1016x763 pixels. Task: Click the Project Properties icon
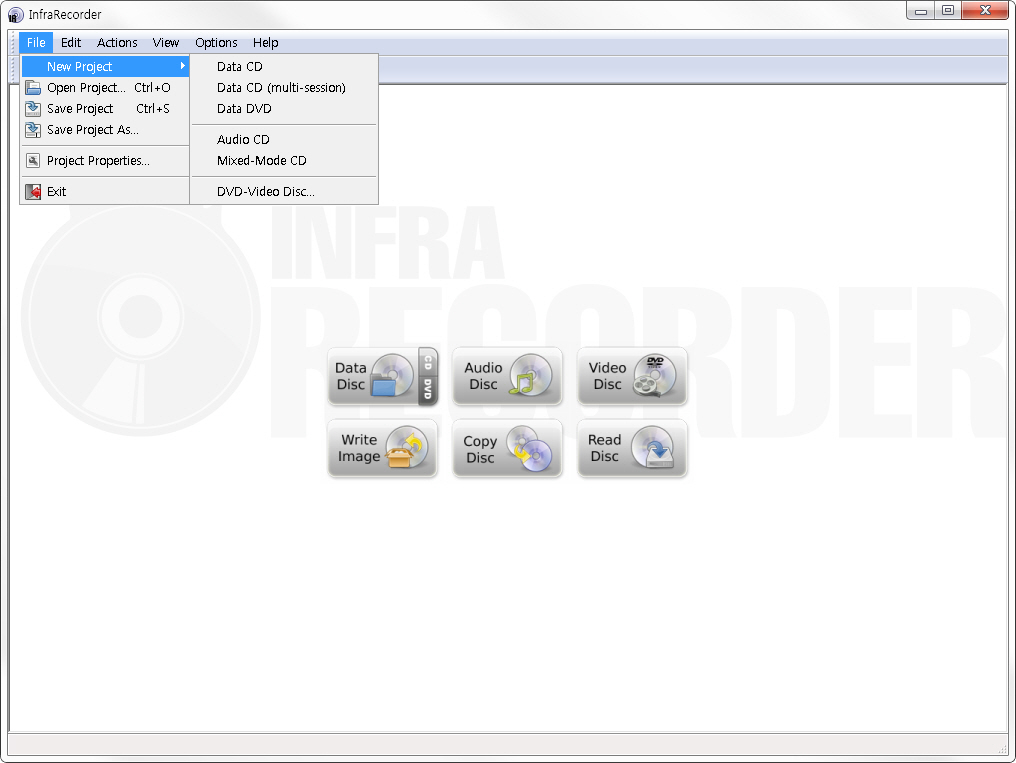tap(33, 161)
